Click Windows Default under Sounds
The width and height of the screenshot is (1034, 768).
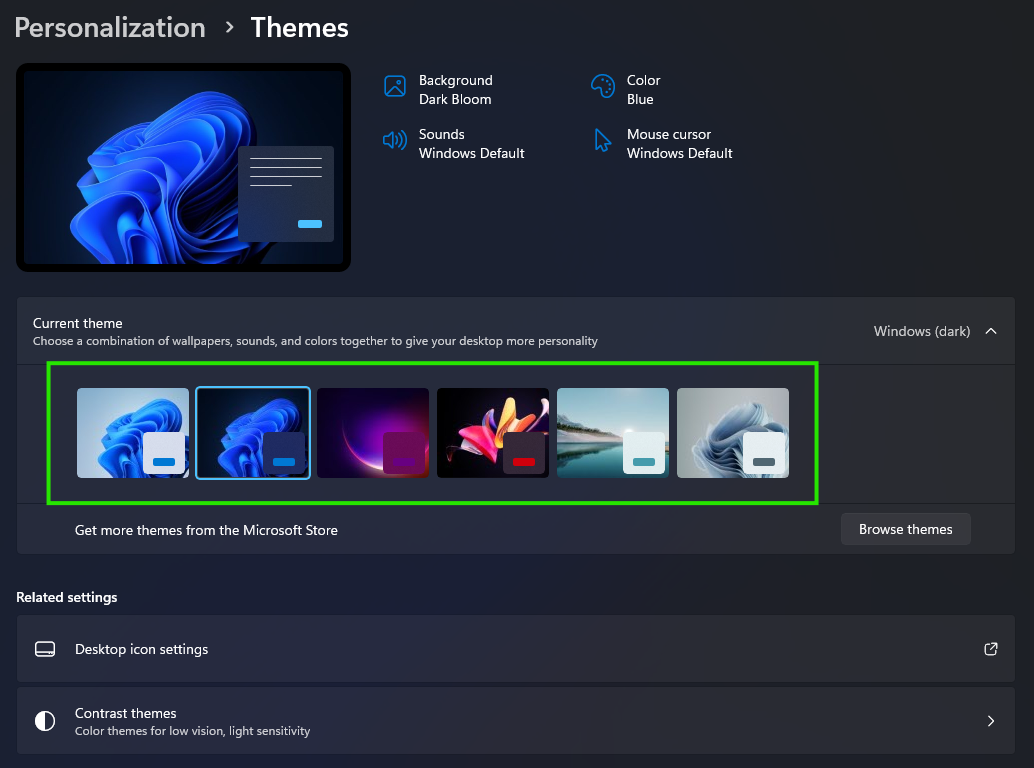(x=471, y=154)
